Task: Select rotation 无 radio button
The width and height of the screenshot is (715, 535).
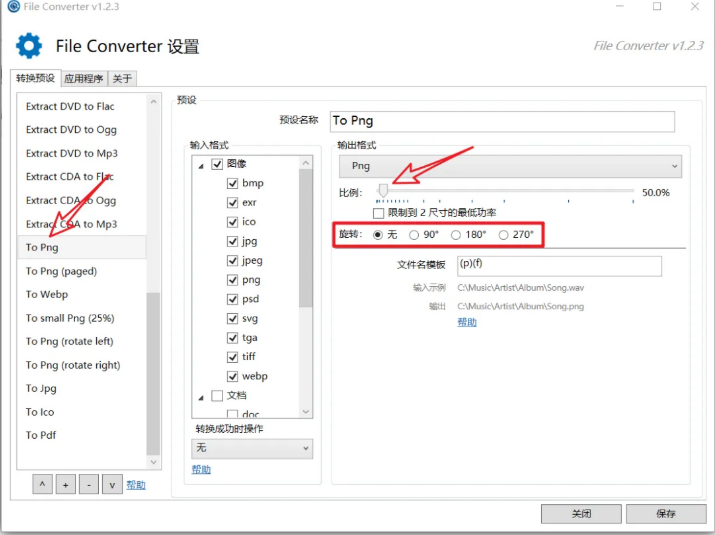Action: click(x=378, y=235)
